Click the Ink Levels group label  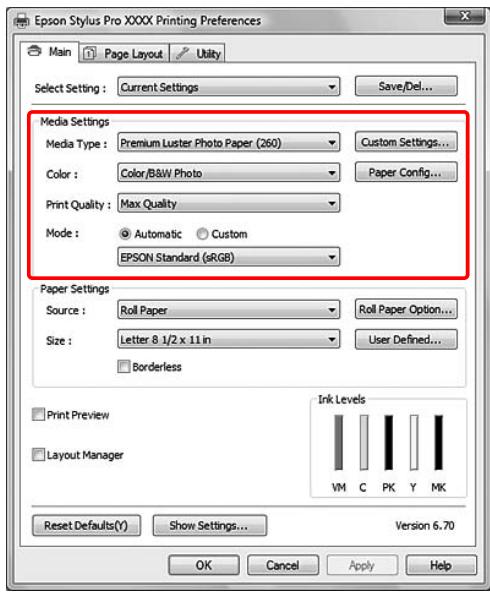point(342,399)
